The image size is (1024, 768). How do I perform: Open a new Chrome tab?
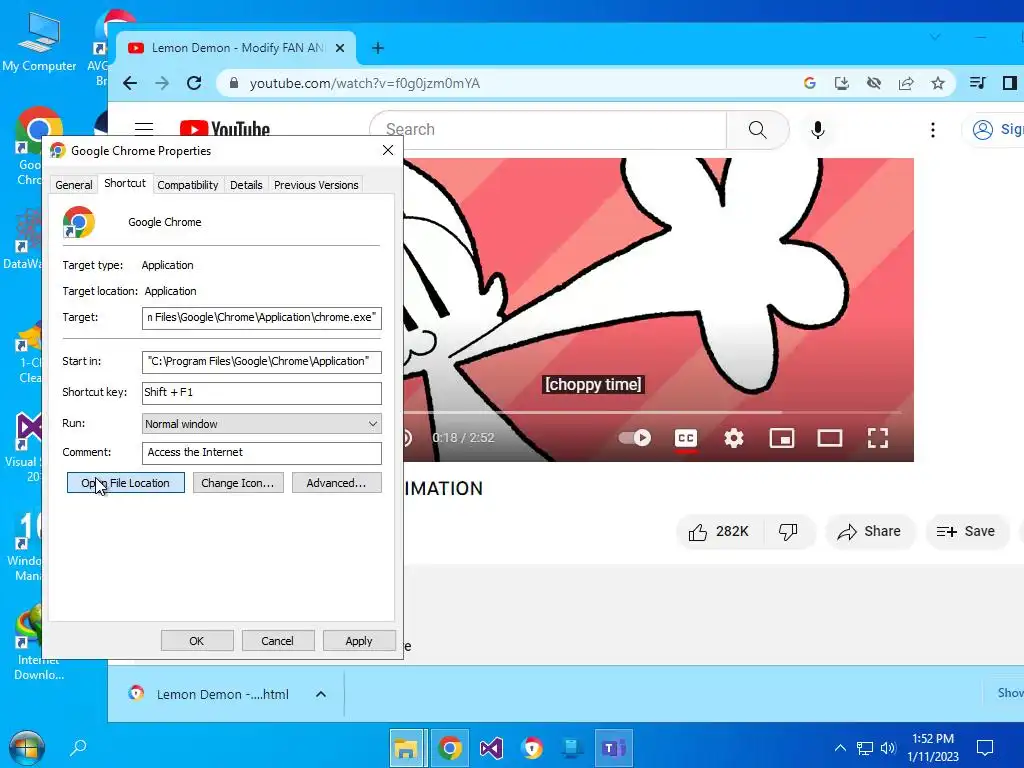[x=377, y=48]
